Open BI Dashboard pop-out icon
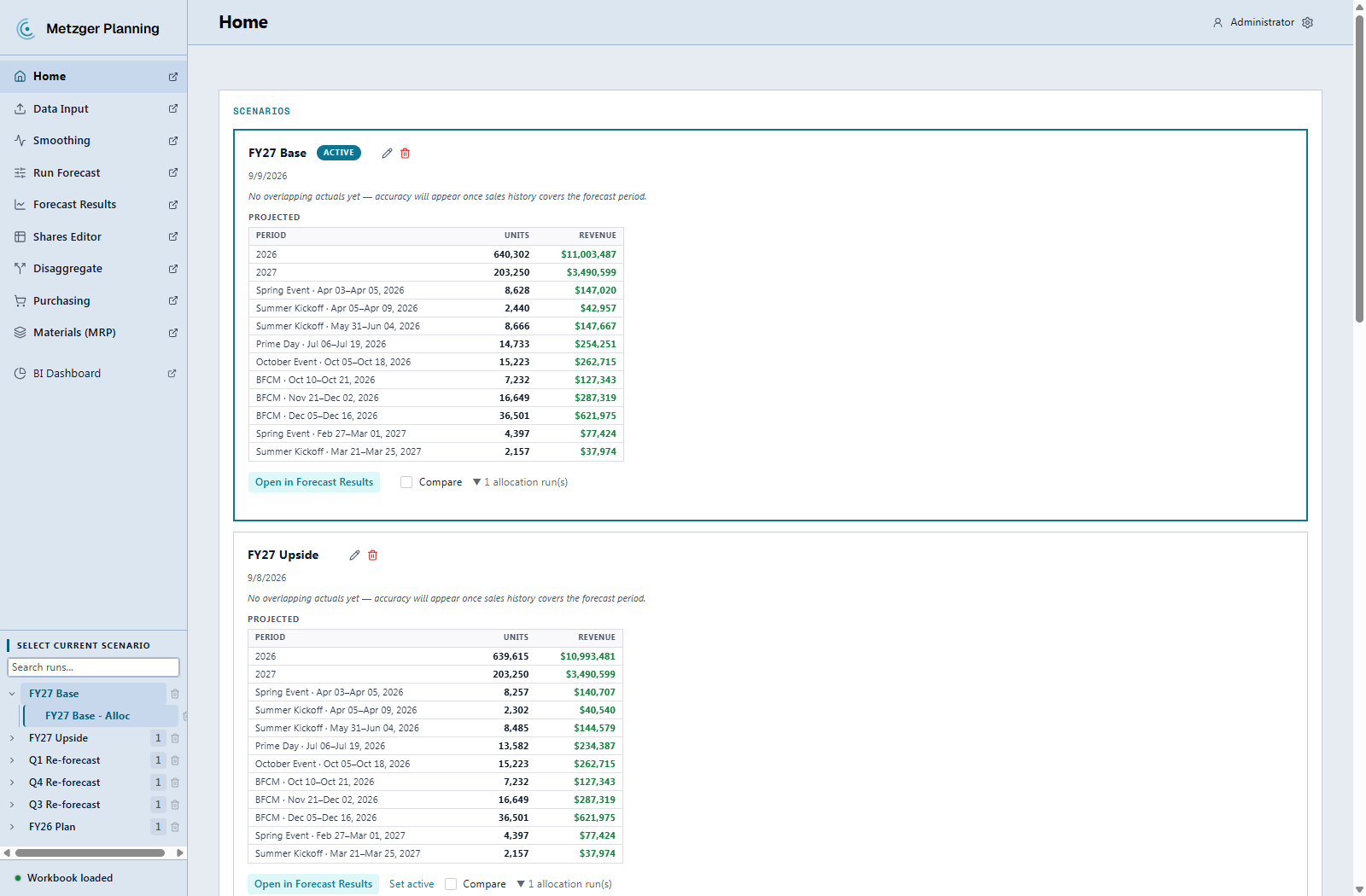The image size is (1366, 896). pos(172,374)
